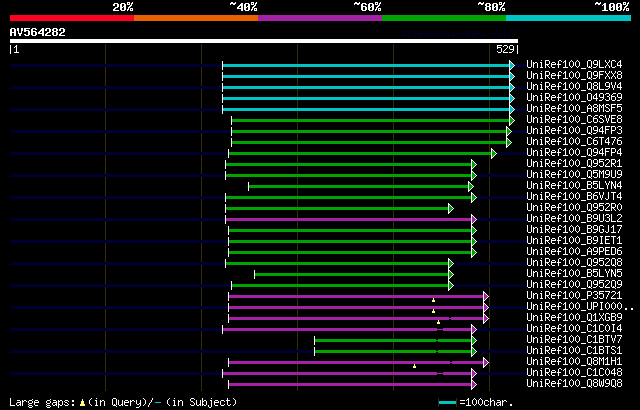Select the UniRef100_Q952R0 label
The image size is (640, 410).
[574, 207]
